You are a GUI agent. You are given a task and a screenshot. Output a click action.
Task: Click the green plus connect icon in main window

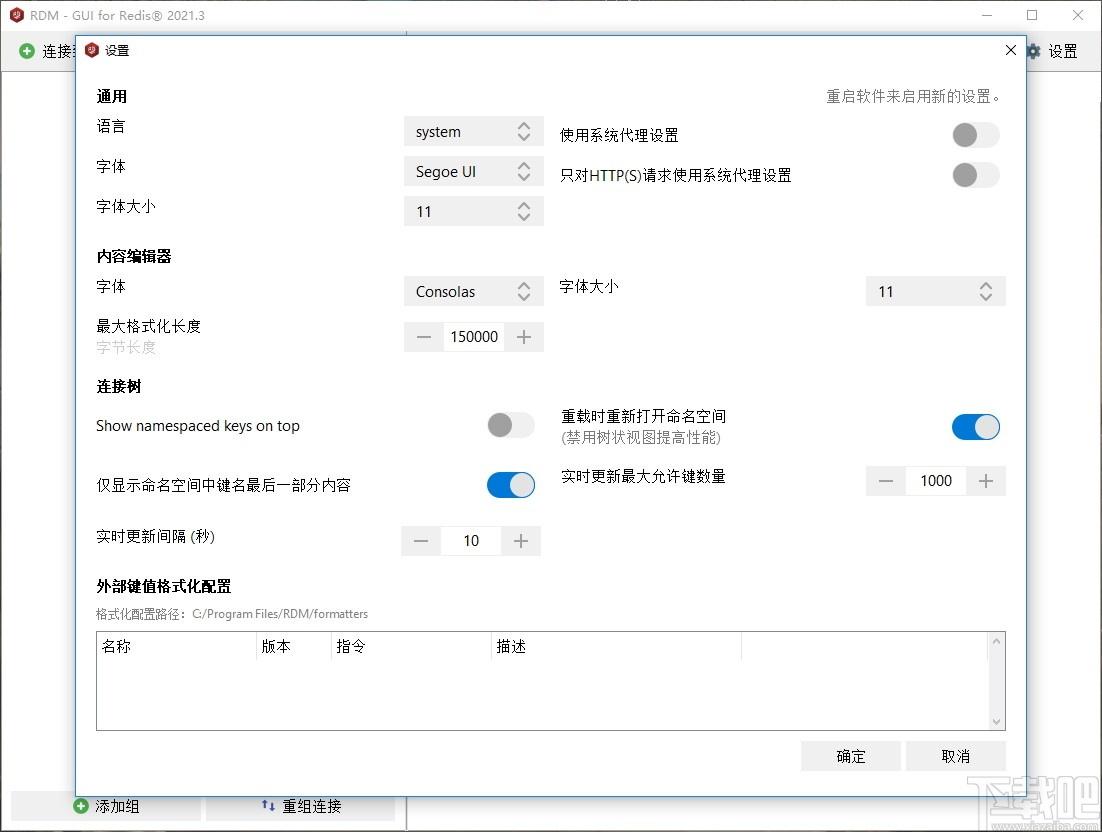coord(27,51)
